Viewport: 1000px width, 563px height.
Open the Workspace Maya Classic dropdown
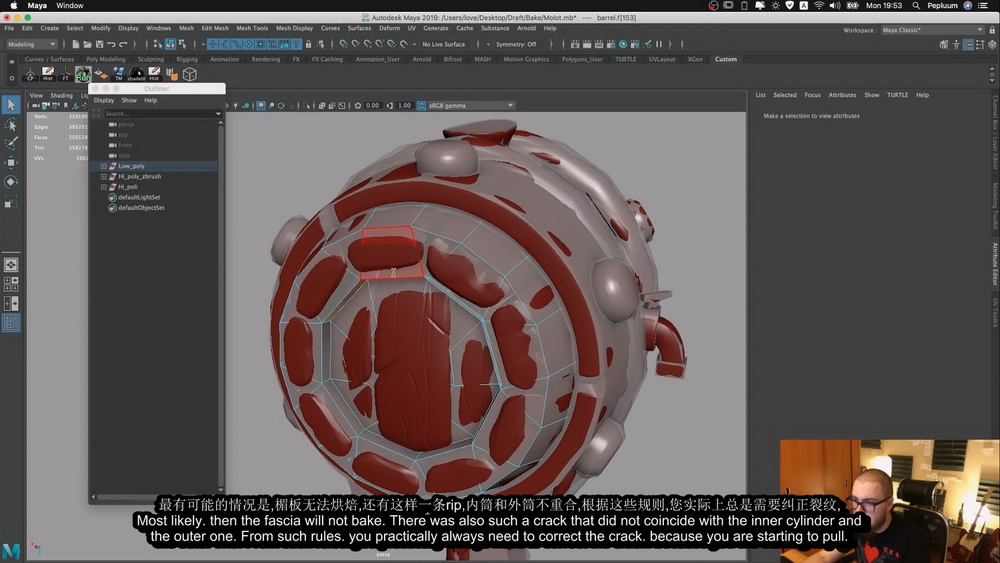point(932,30)
